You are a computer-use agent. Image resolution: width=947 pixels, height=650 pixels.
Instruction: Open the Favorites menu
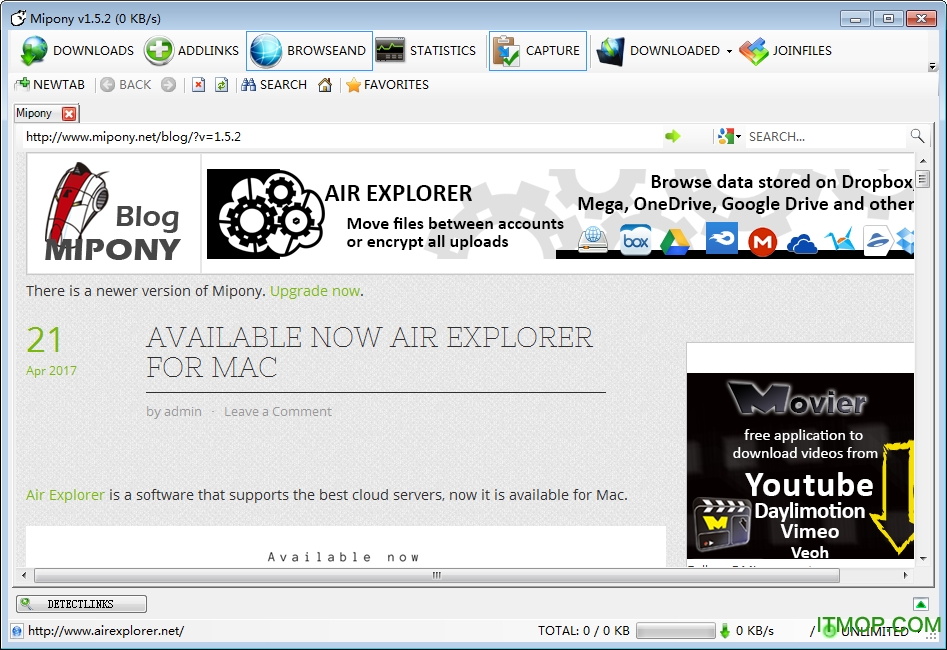click(387, 85)
